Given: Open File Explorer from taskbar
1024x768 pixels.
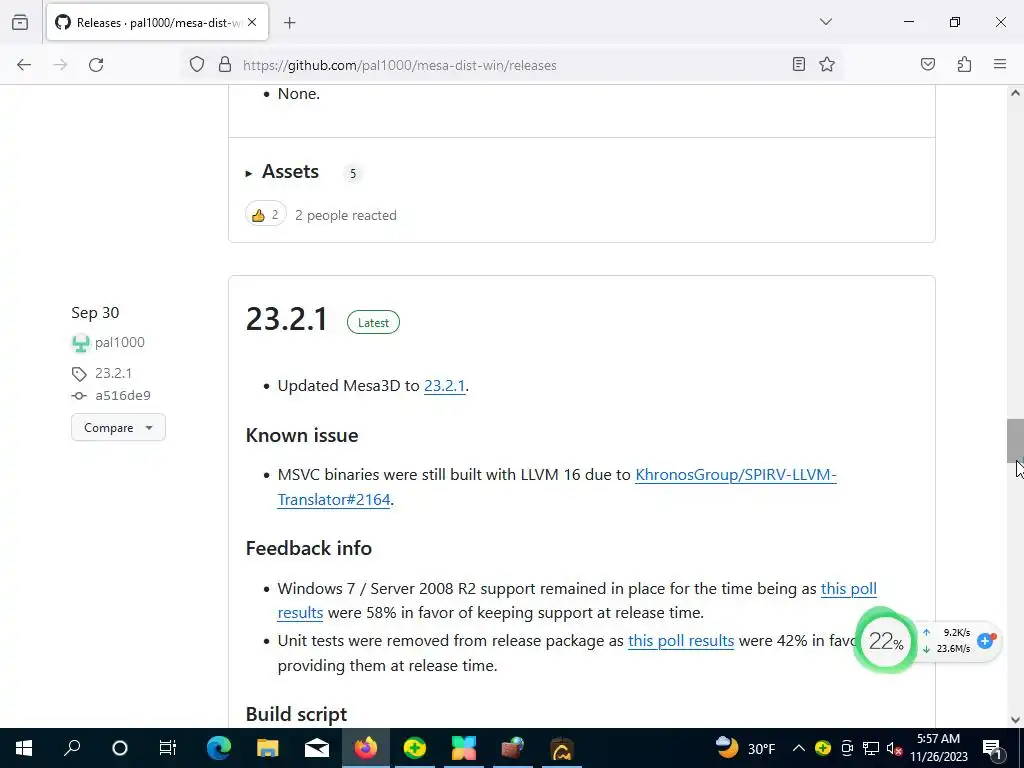Looking at the screenshot, I should [x=268, y=748].
